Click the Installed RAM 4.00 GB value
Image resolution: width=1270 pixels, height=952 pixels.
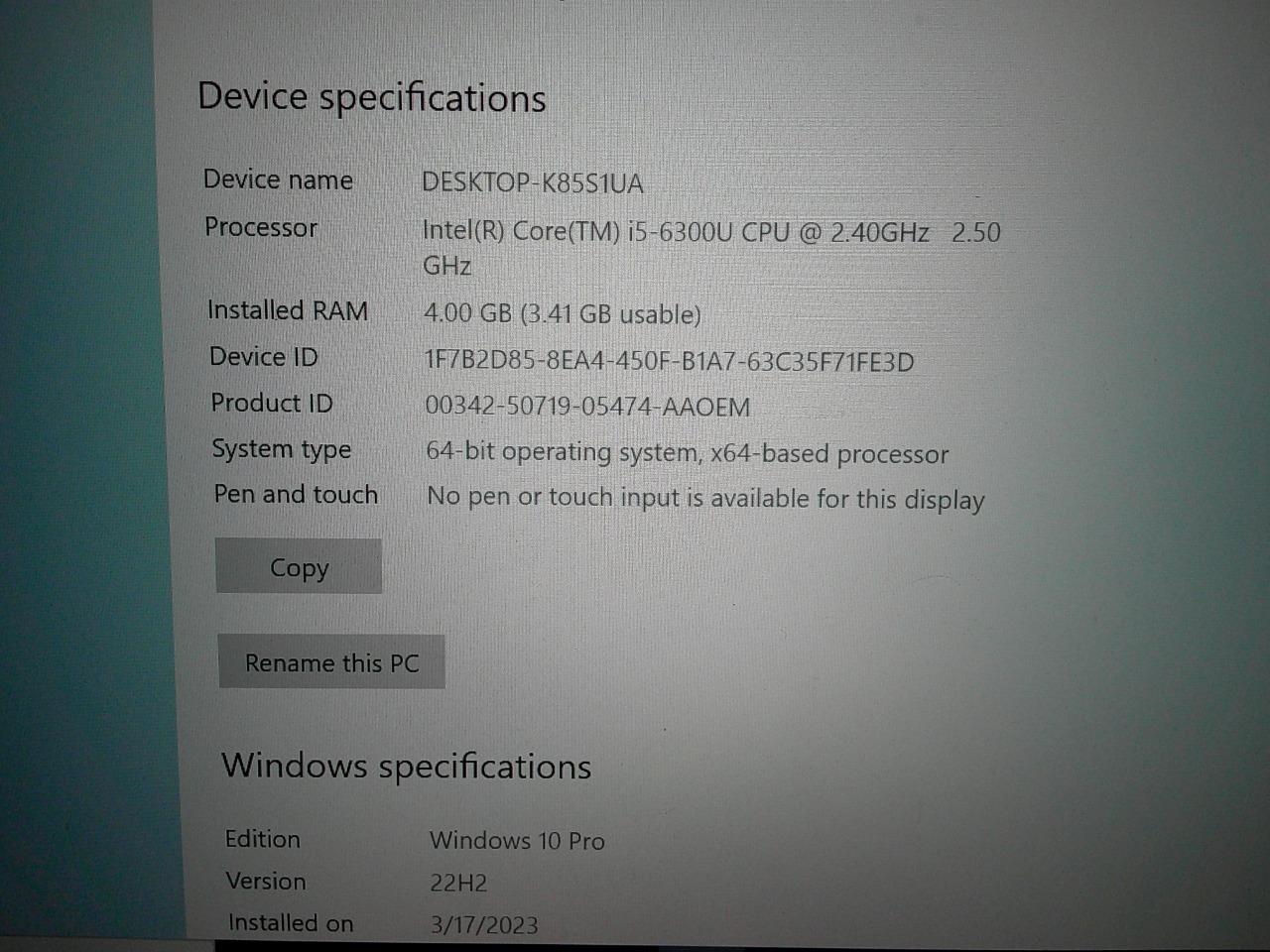point(563,314)
